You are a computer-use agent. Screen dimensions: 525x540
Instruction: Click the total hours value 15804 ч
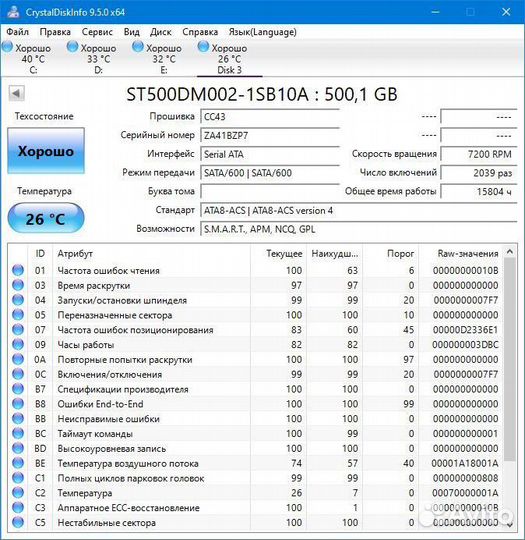point(479,191)
